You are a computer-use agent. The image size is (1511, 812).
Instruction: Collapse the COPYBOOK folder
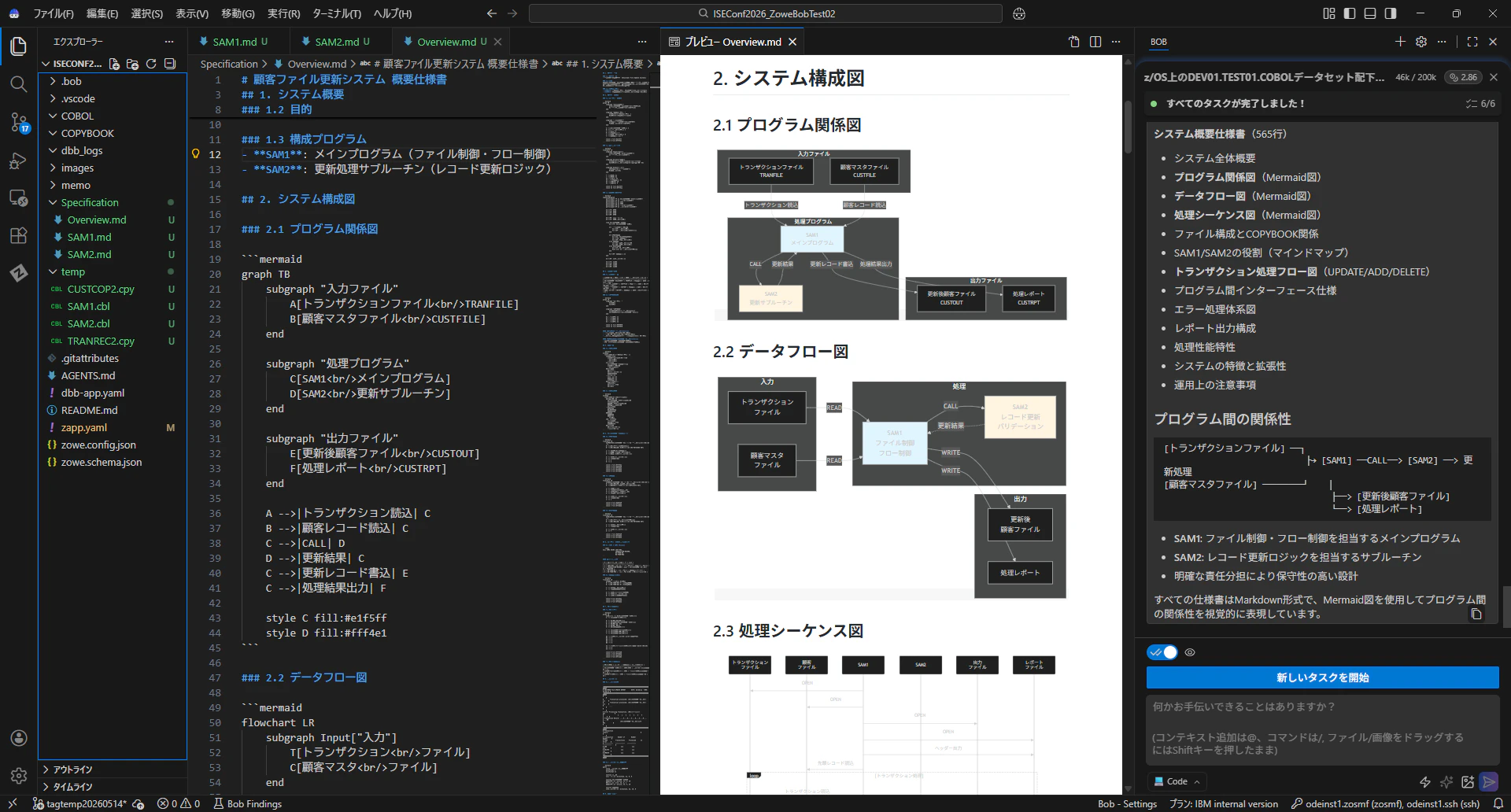coord(113,133)
